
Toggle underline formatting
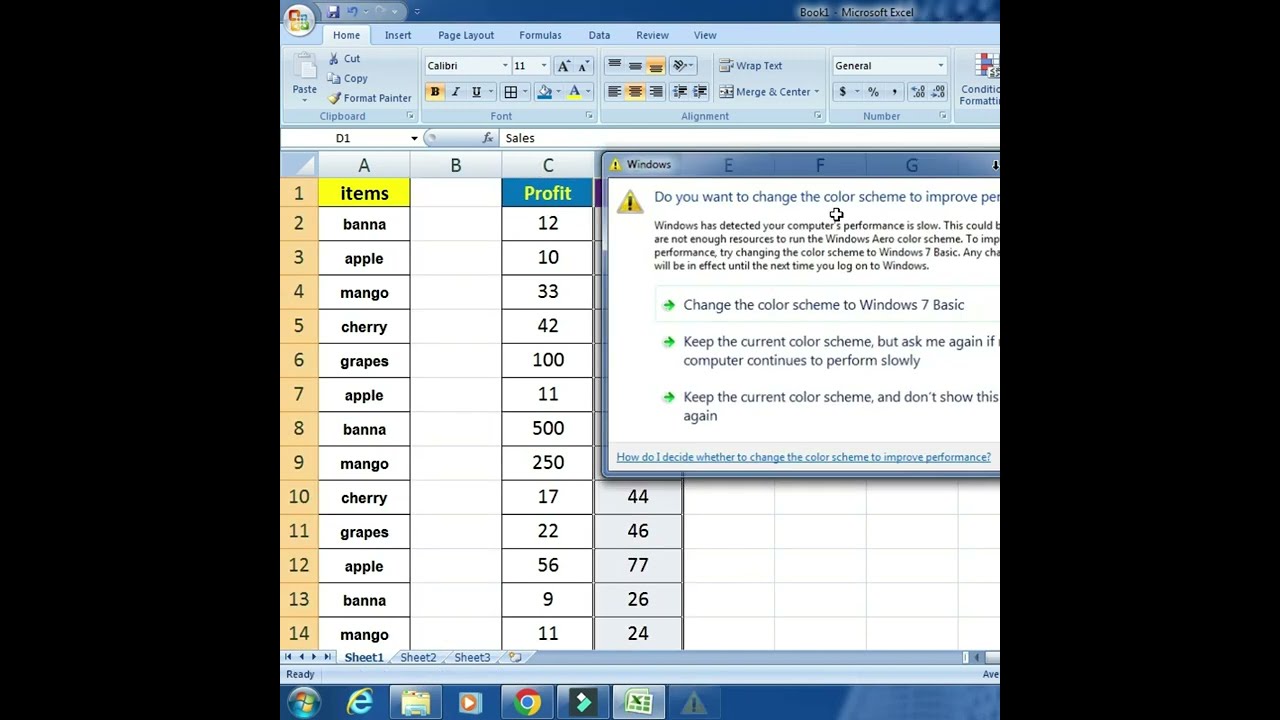pos(476,92)
